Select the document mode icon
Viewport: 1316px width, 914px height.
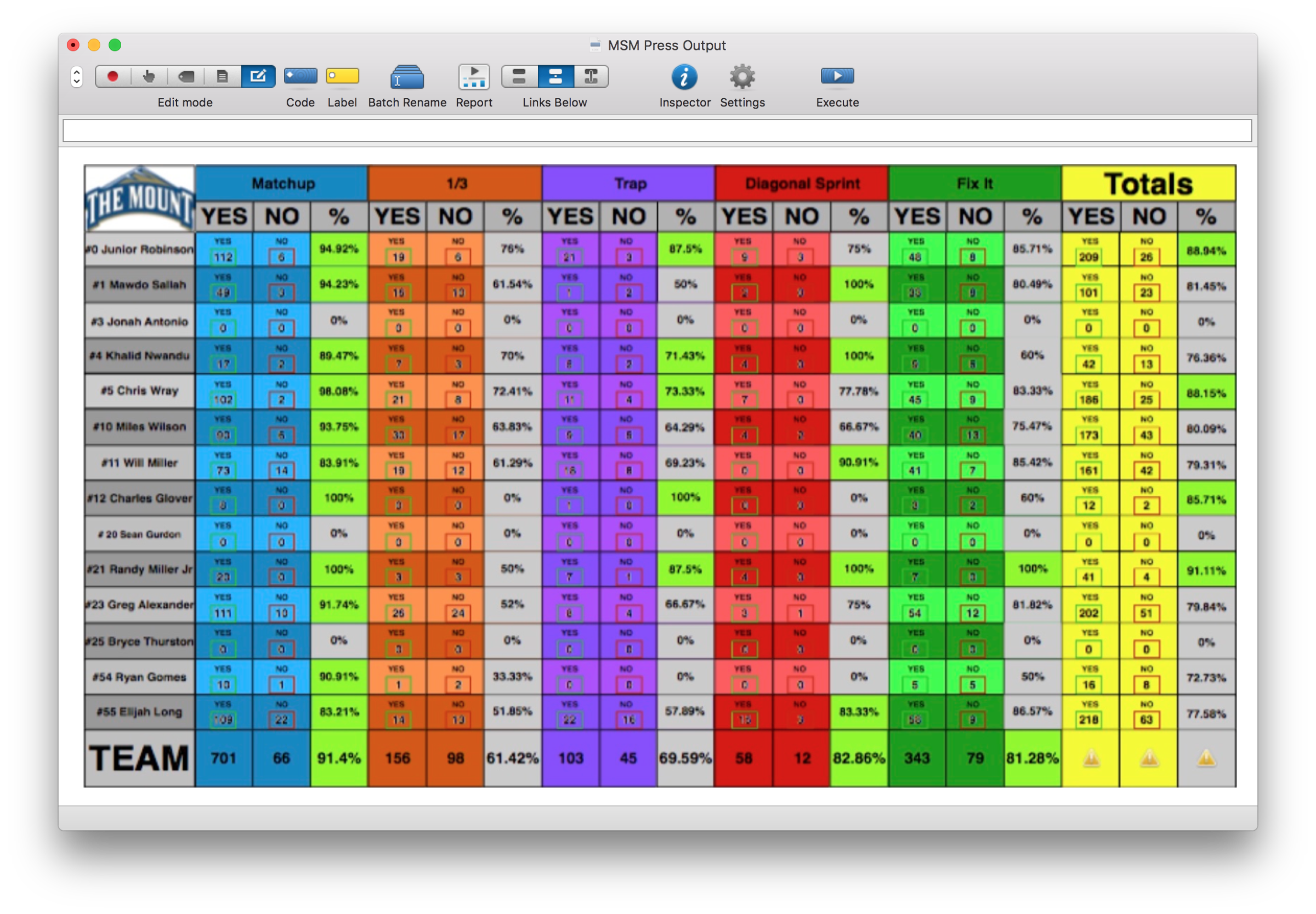click(222, 76)
